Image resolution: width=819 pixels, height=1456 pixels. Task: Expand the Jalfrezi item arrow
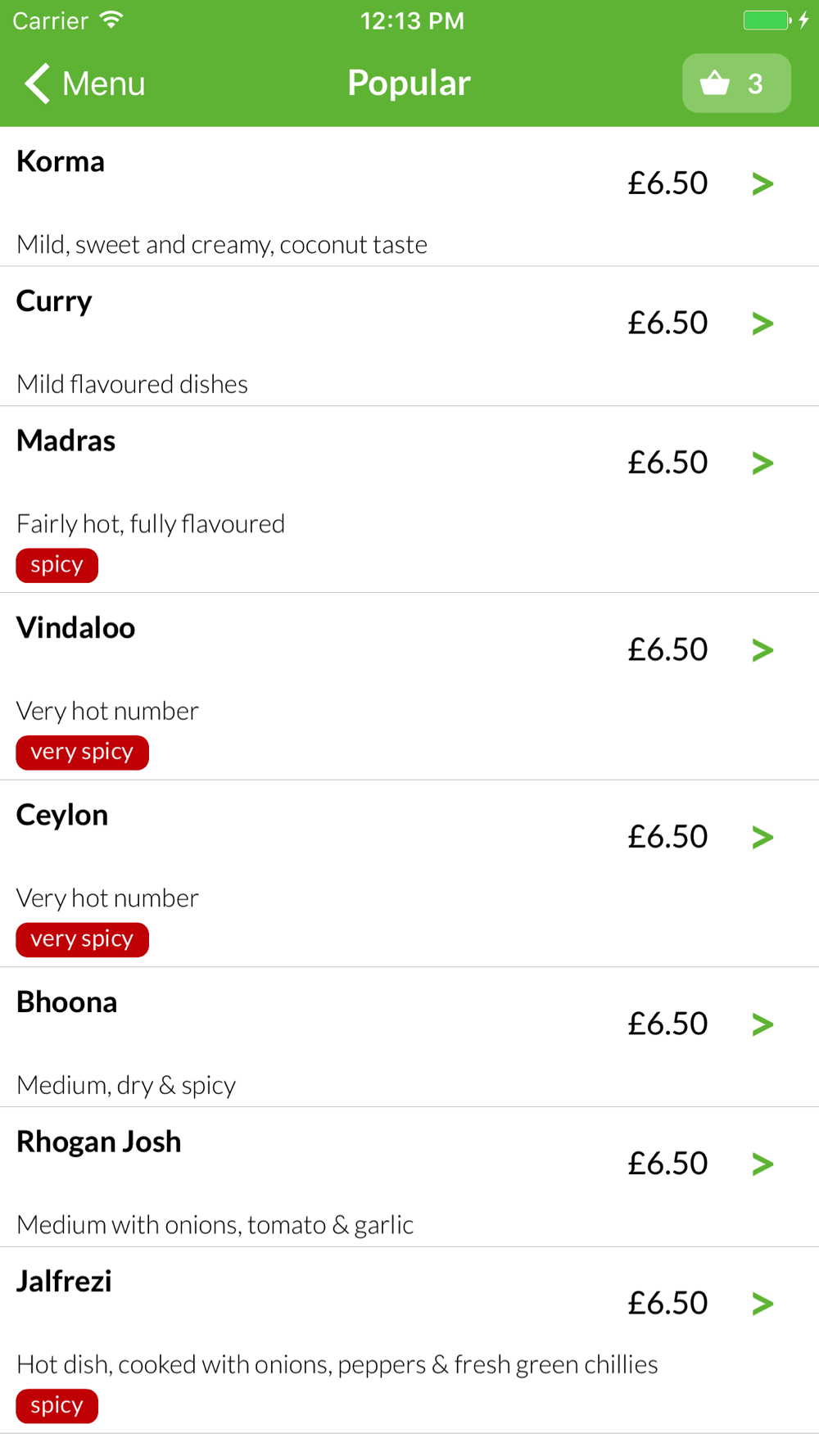(x=762, y=1303)
